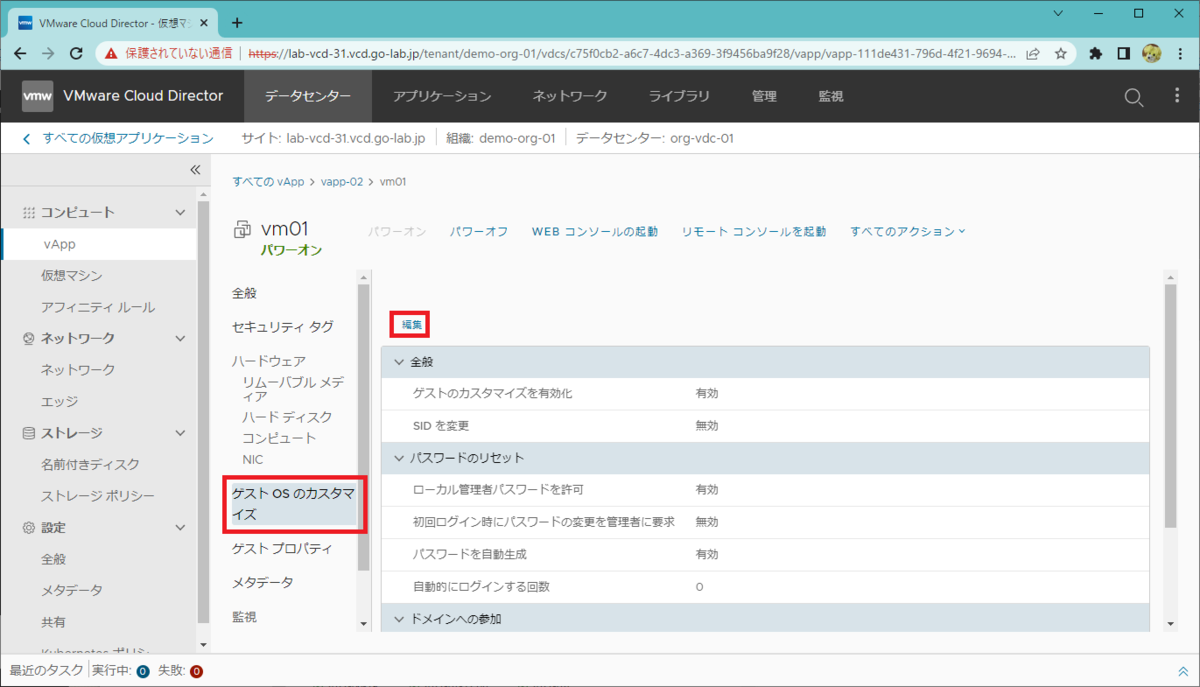The height and width of the screenshot is (687, 1200).
Task: Click パワーオフ action
Action: [x=479, y=231]
